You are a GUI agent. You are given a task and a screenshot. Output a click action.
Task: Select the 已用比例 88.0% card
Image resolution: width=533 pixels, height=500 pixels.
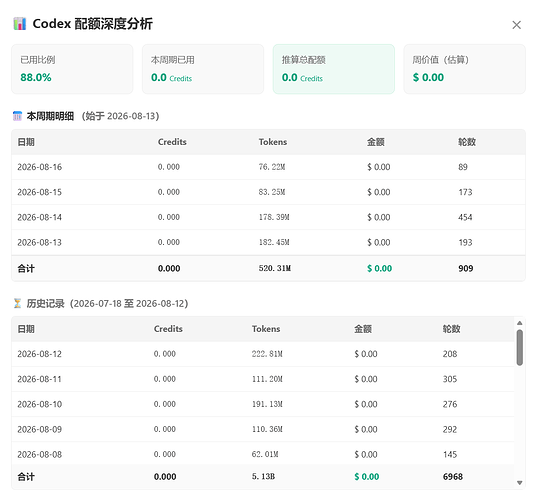[x=72, y=69]
